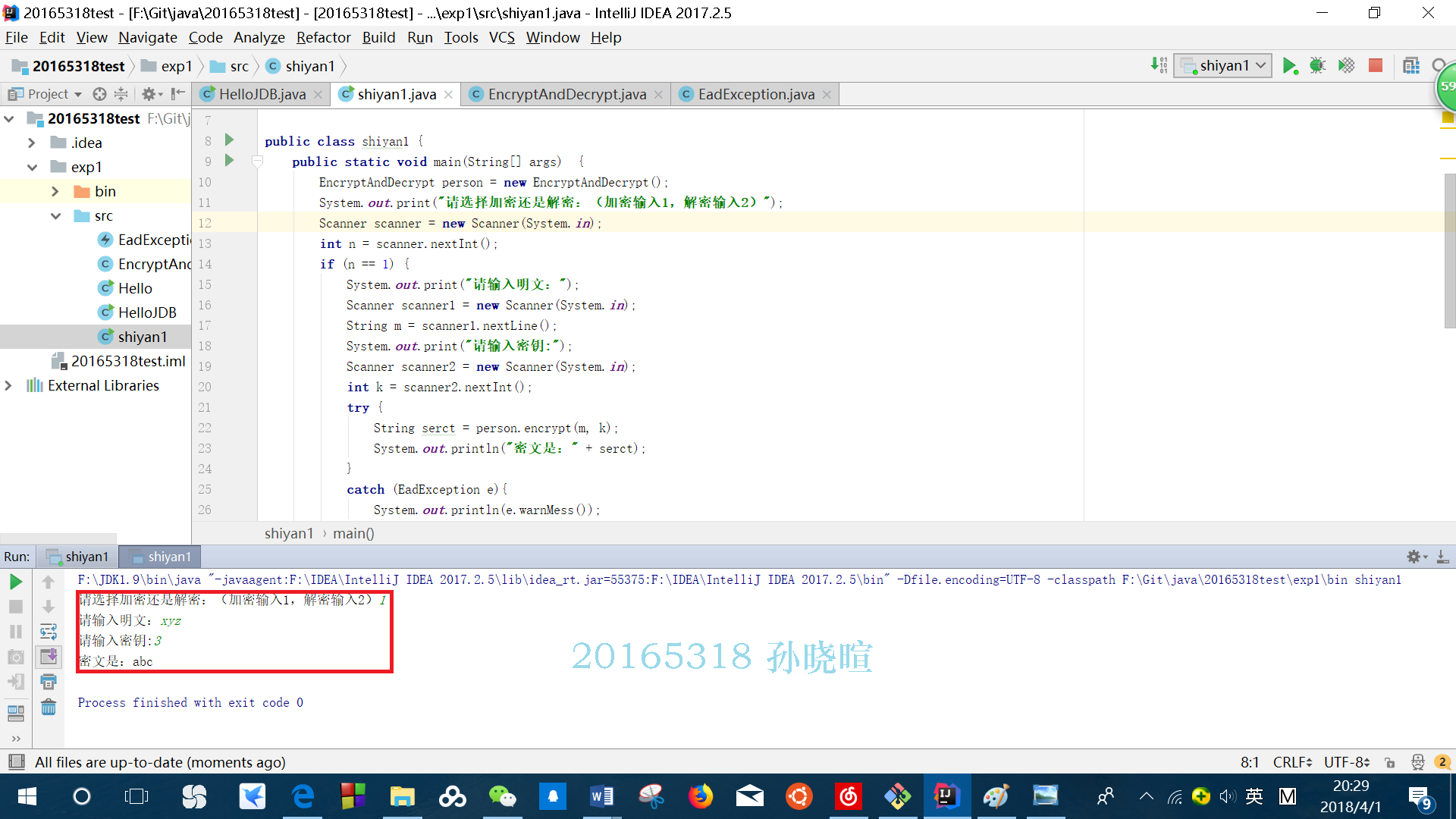The height and width of the screenshot is (819, 1456).
Task: Toggle Project panel visibility
Action: [x=177, y=93]
